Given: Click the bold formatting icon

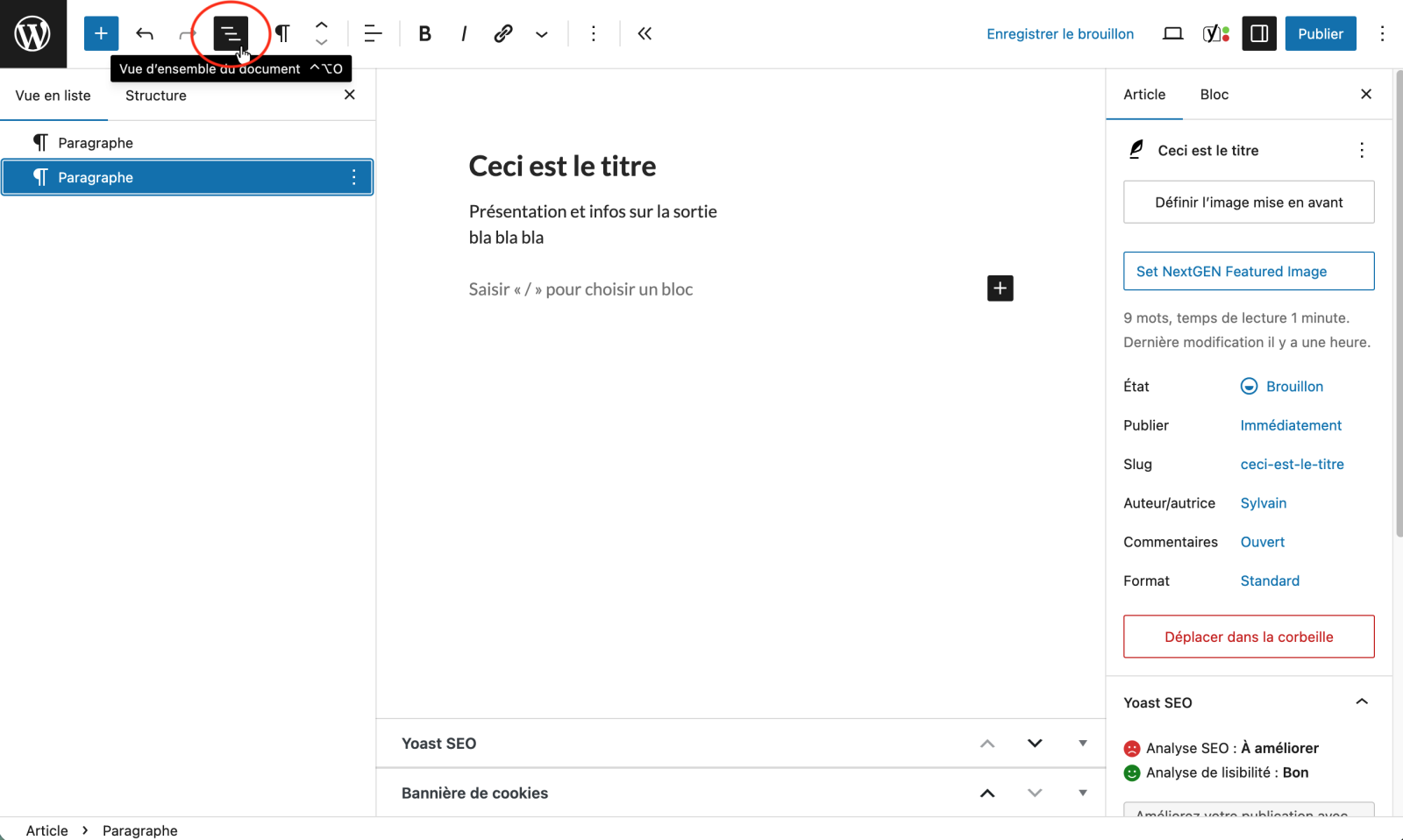Looking at the screenshot, I should pos(424,33).
